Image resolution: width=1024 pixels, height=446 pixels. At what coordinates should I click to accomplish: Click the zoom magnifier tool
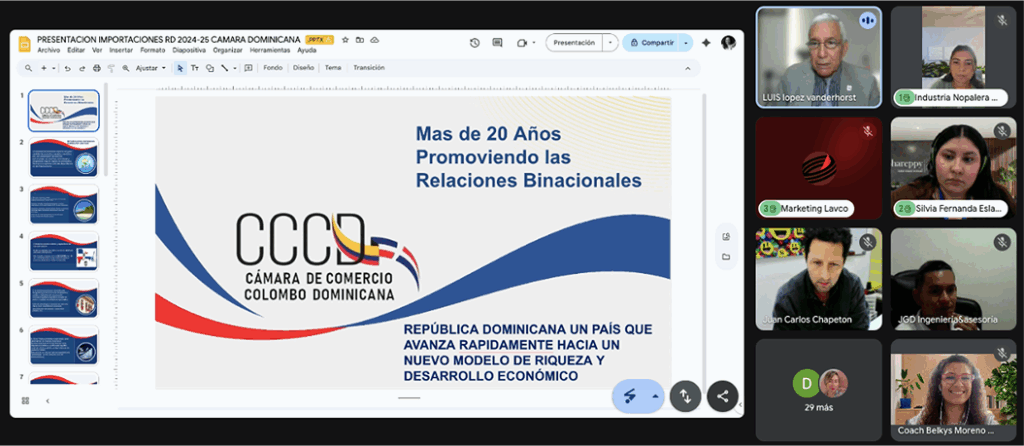pyautogui.click(x=126, y=68)
